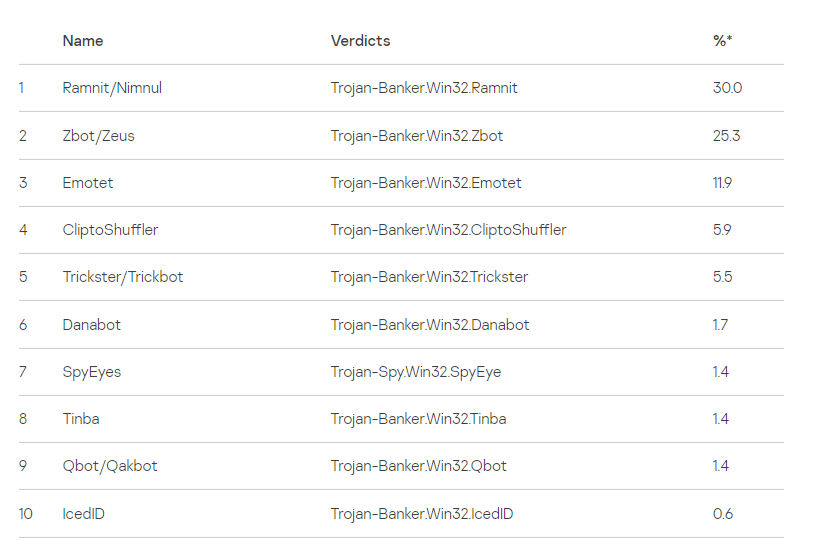Screen dimensions: 815x557
Task: Select the Zbot/Zeus name cell
Action: click(x=98, y=136)
